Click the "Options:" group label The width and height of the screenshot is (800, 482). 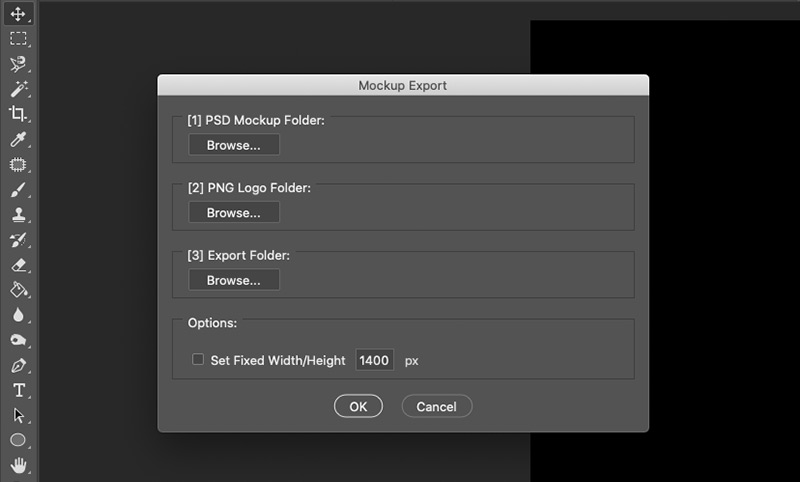click(212, 323)
